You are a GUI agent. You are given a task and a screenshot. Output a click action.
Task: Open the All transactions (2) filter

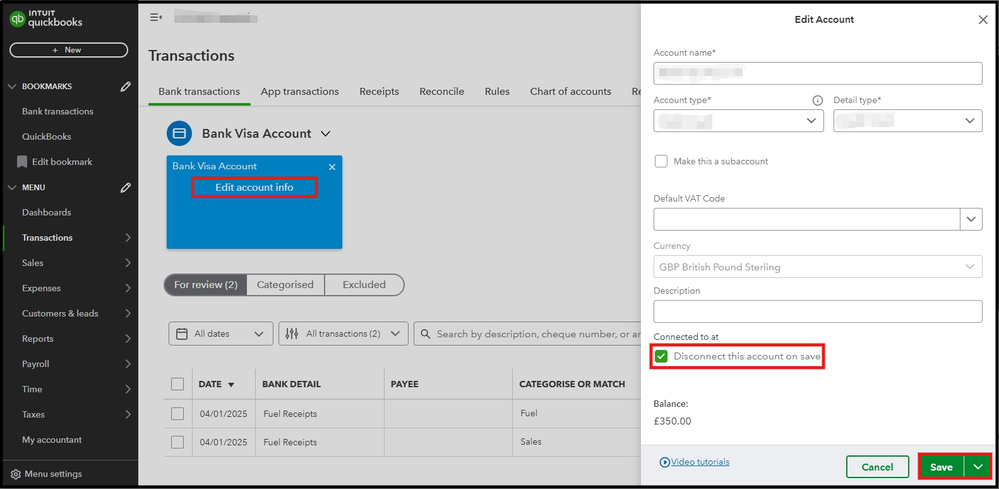(343, 334)
